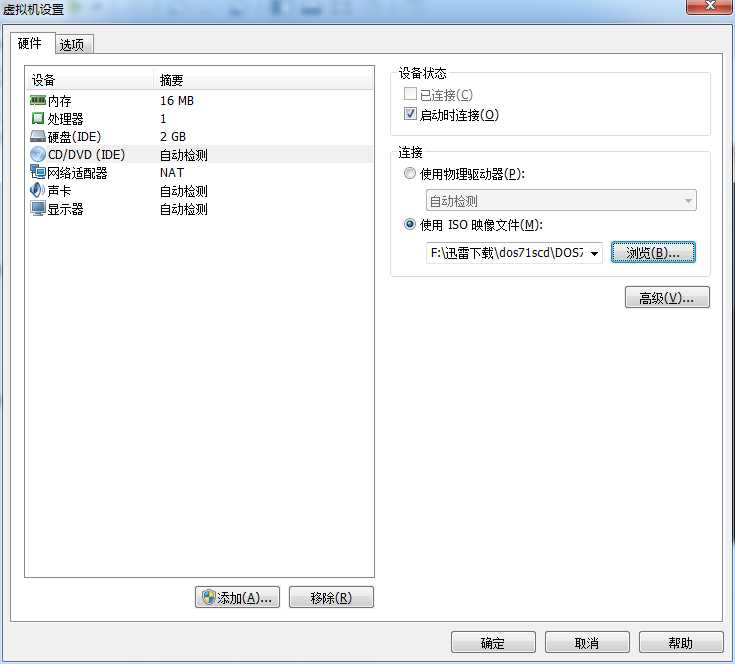Click the hard disk icon beside 硬盘(IDE)
Image resolution: width=735 pixels, height=664 pixels.
pos(38,136)
